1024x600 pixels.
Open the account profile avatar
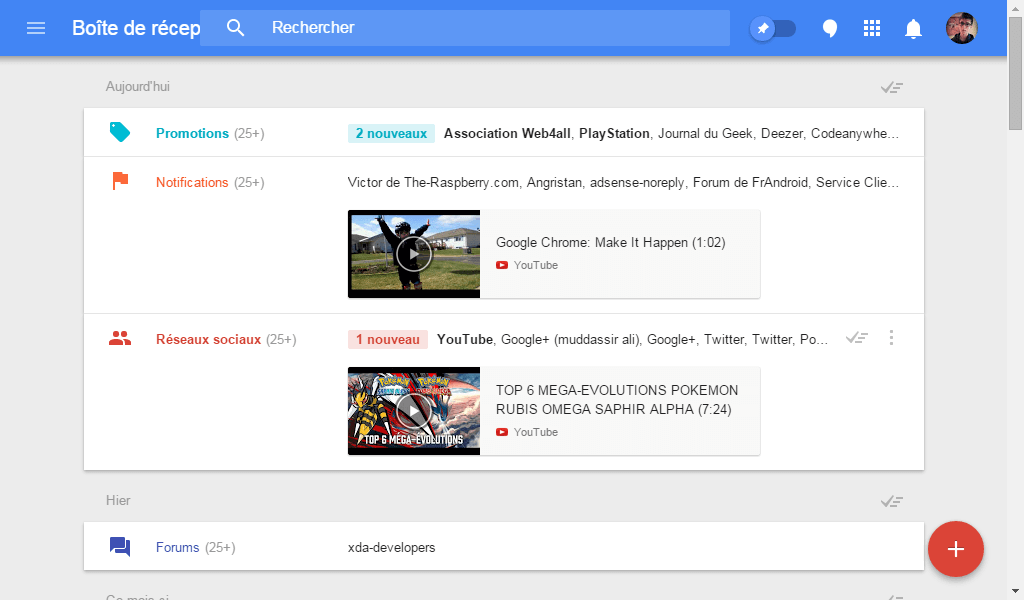(x=961, y=28)
